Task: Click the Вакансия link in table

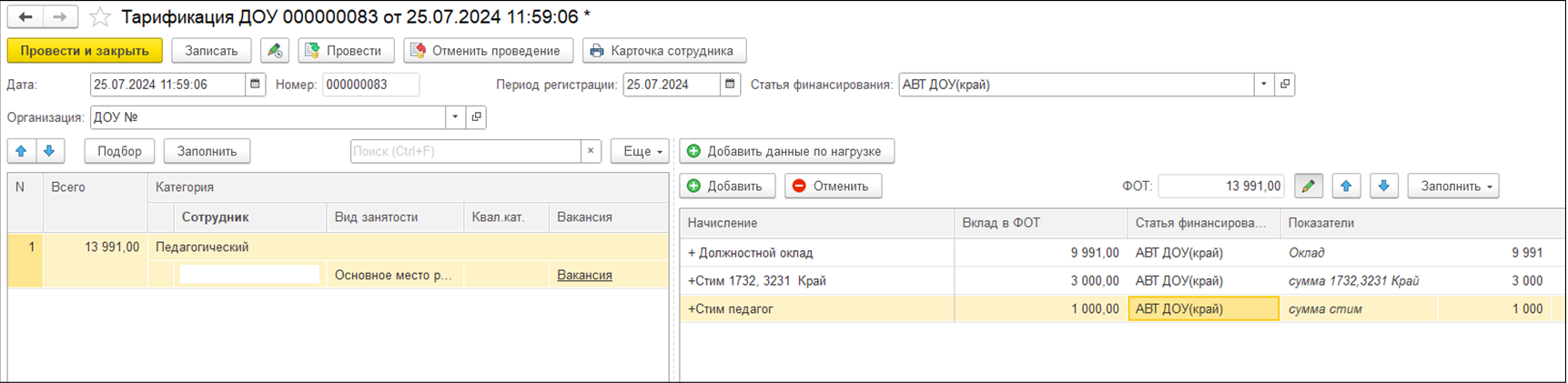Action: (x=584, y=275)
